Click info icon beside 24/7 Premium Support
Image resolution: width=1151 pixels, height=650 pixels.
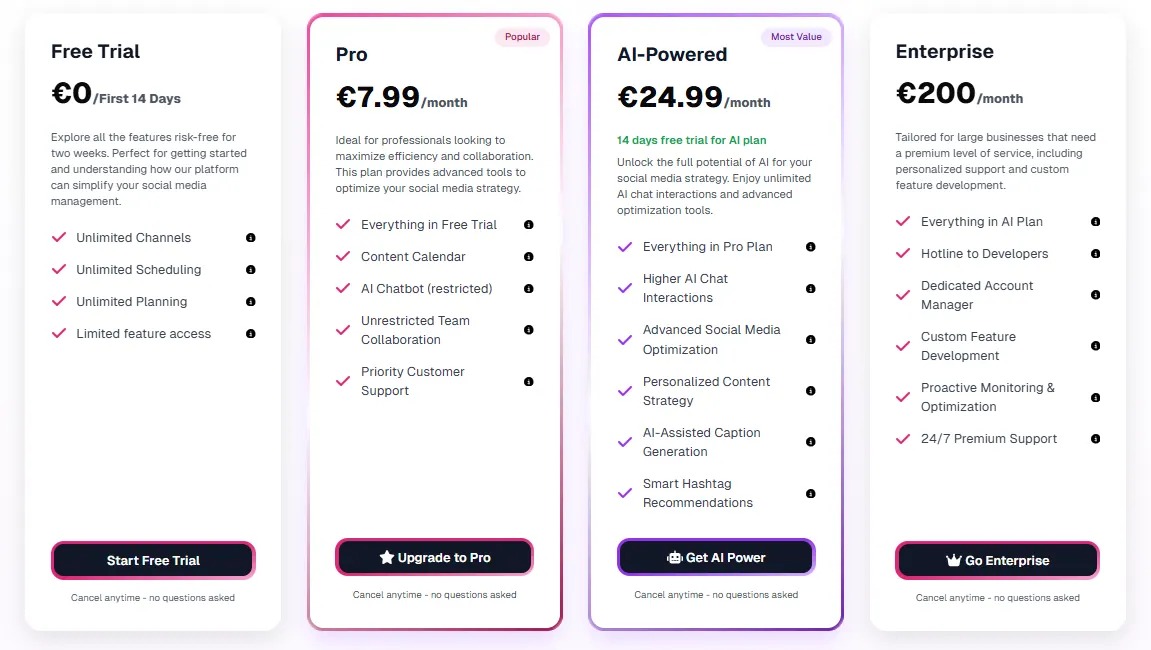(1095, 438)
